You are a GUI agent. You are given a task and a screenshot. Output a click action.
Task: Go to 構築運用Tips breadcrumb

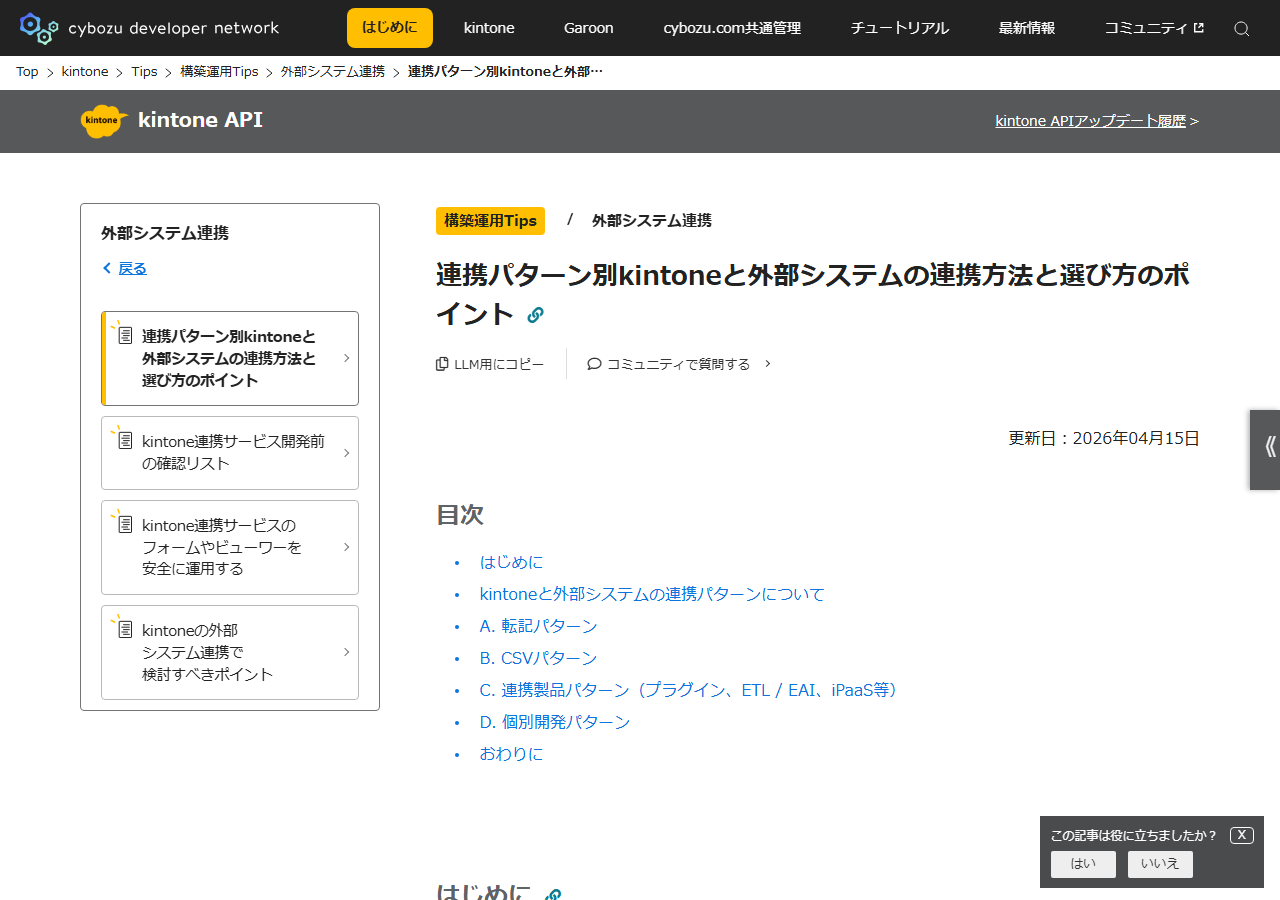click(x=219, y=72)
